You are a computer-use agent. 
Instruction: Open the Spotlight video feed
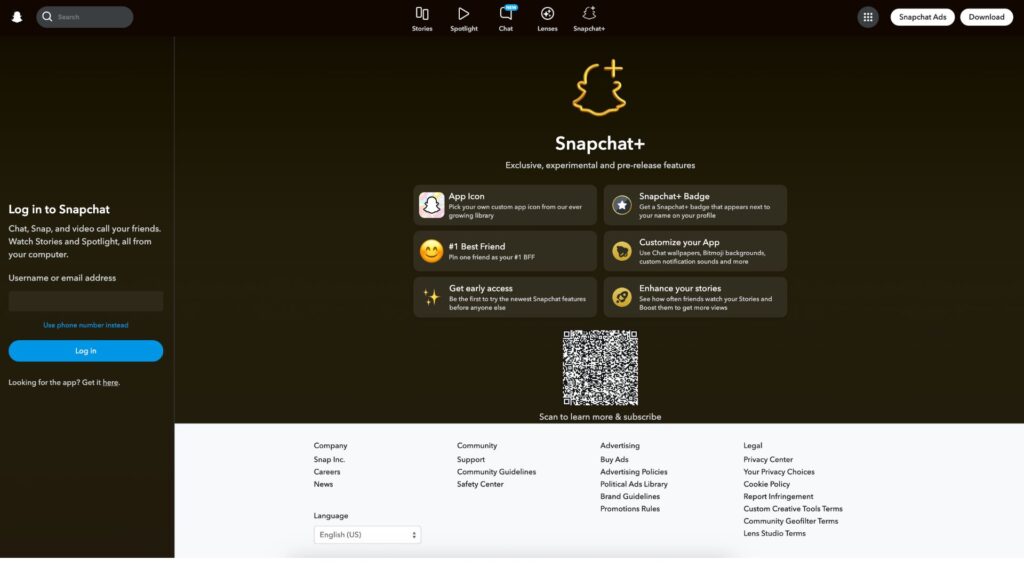[x=463, y=18]
